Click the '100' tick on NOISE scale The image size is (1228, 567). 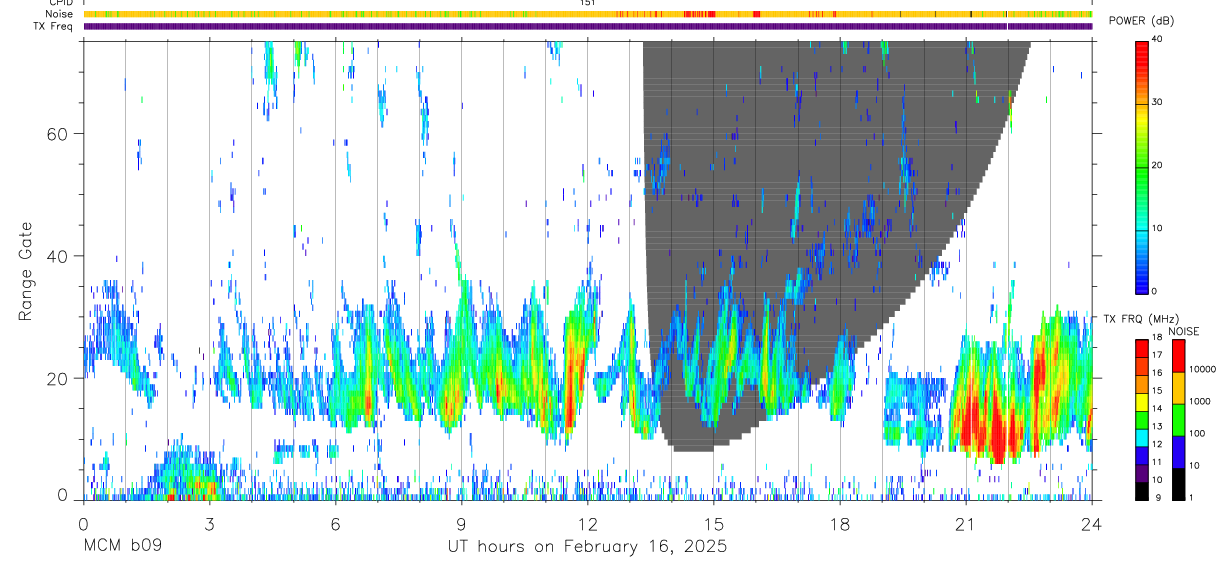pyautogui.click(x=1196, y=434)
